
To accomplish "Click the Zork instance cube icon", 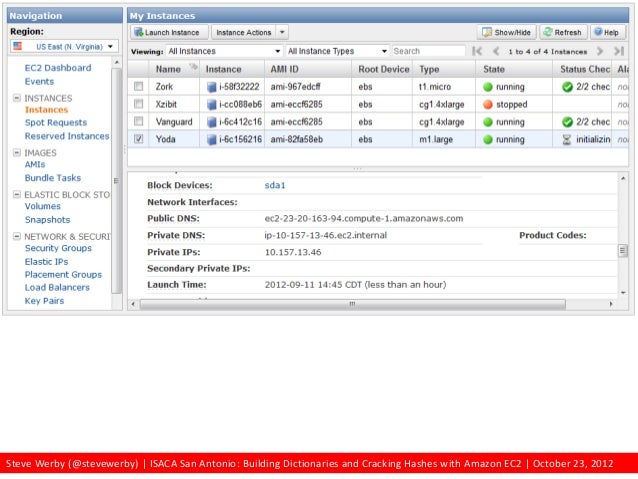I will pos(212,87).
